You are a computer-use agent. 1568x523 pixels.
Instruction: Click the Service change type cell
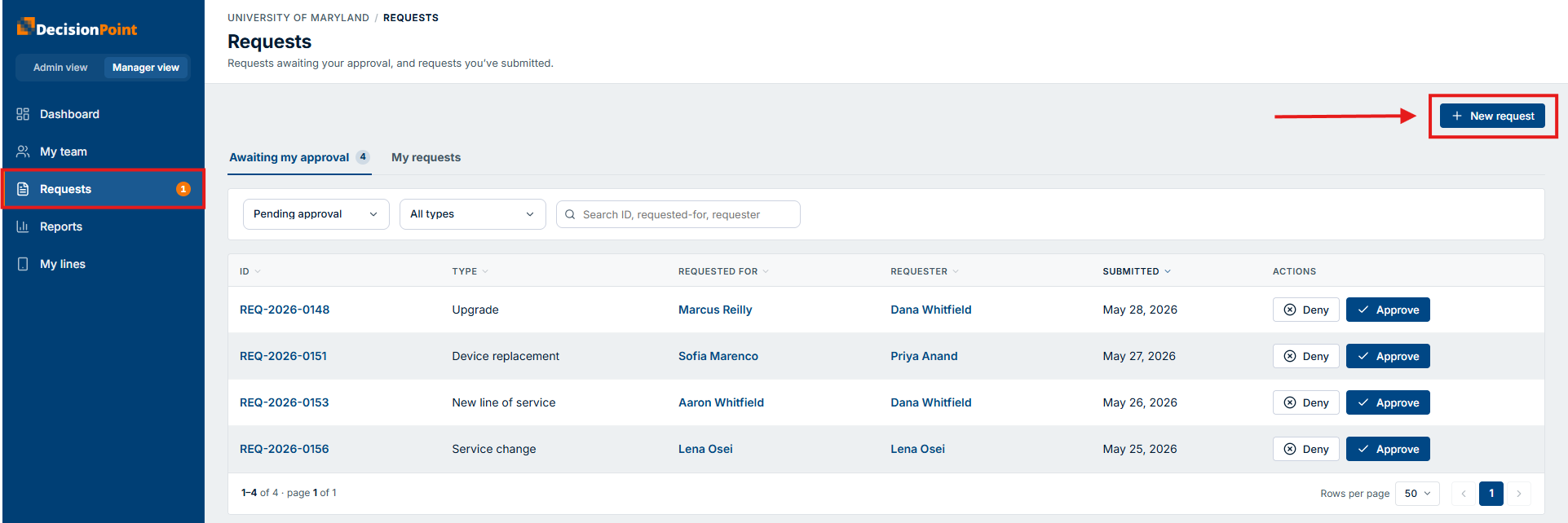click(494, 449)
